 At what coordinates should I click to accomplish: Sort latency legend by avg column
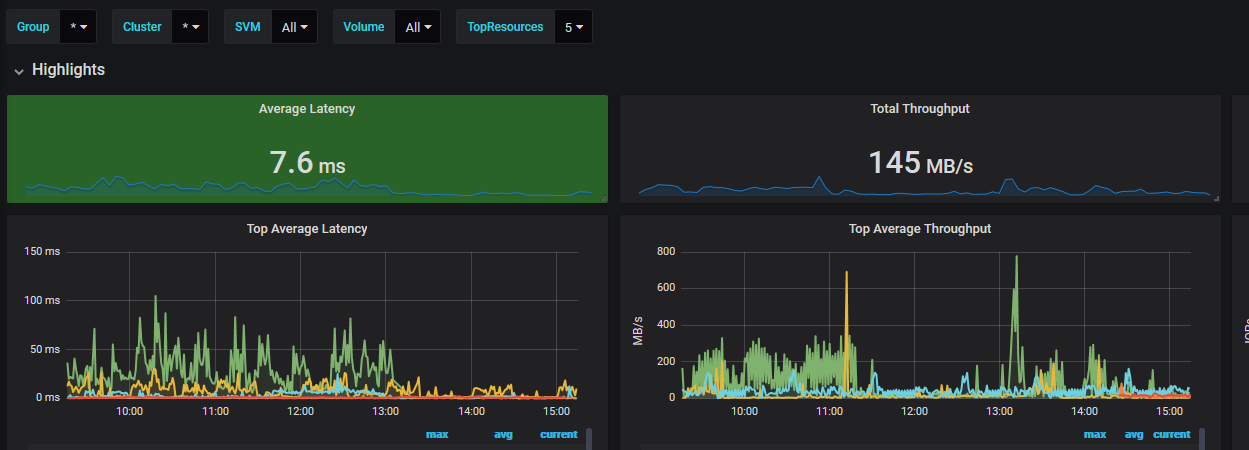point(503,435)
